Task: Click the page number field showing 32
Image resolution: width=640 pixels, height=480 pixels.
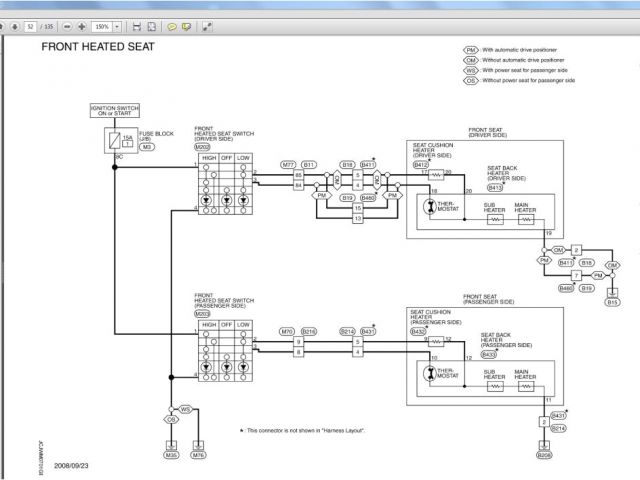Action: click(x=30, y=26)
